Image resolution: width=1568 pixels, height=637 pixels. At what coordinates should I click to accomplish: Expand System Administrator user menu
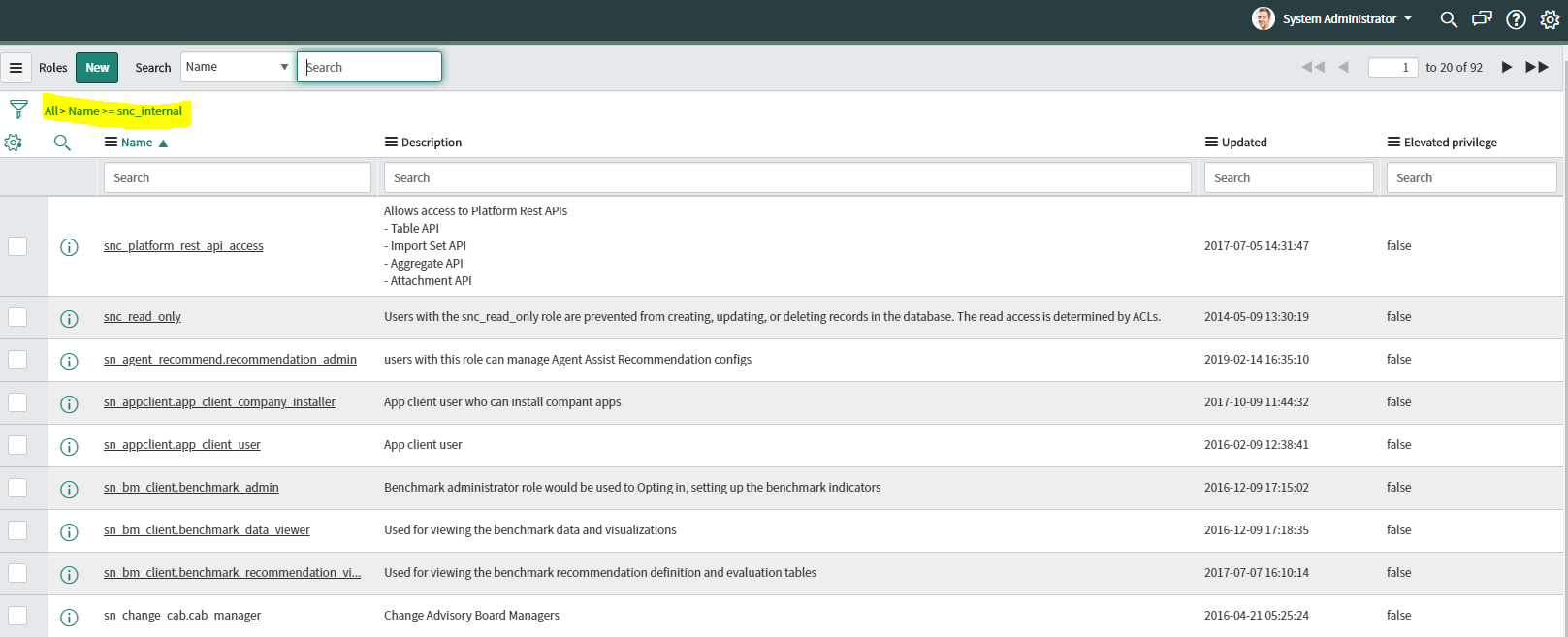point(1347,18)
